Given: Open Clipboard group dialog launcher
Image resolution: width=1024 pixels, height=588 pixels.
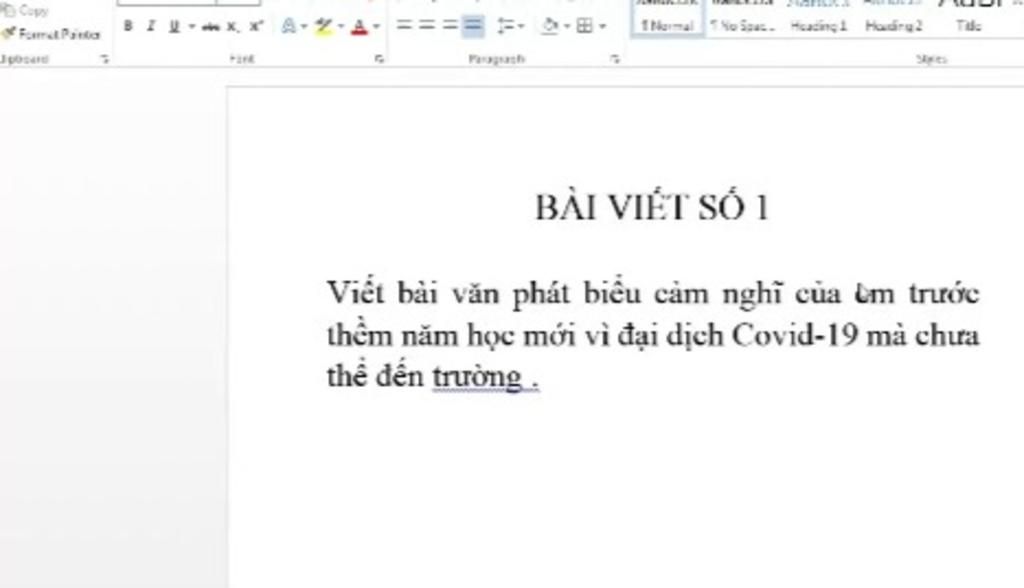Looking at the screenshot, I should (x=104, y=59).
